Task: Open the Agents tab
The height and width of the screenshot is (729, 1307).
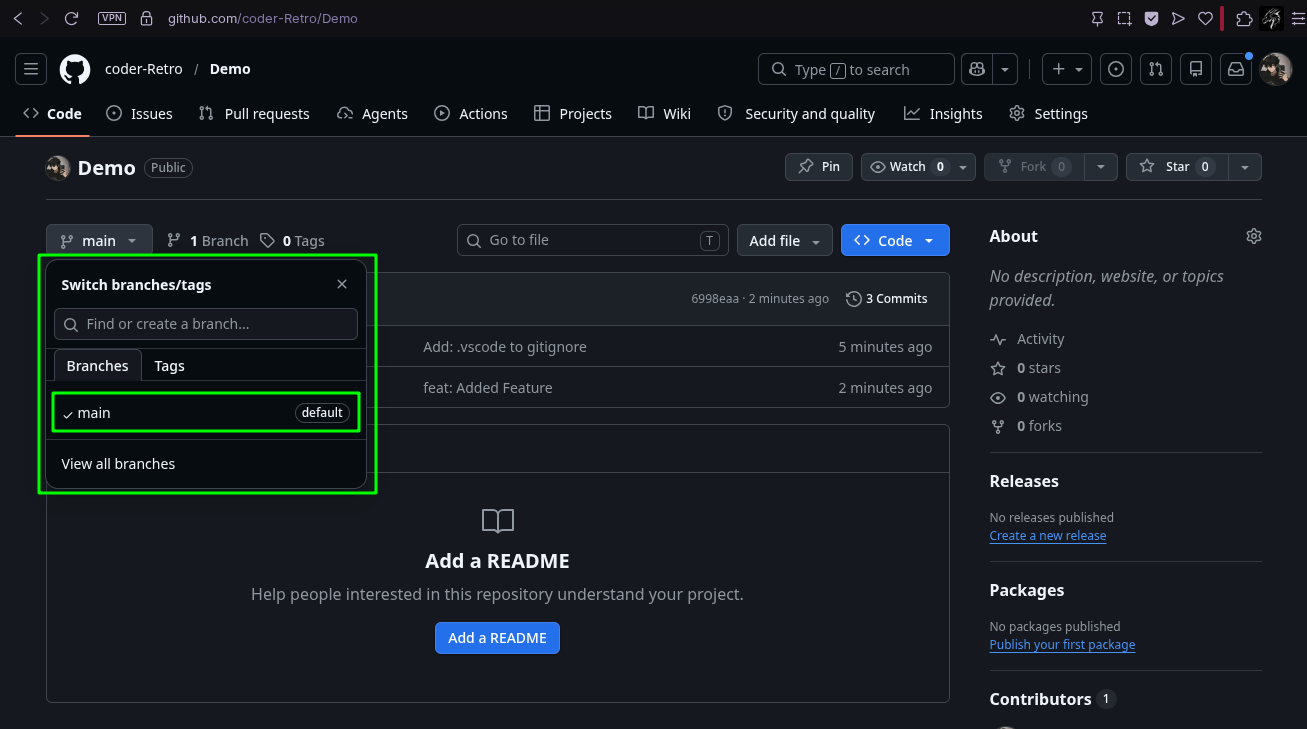Action: [372, 113]
